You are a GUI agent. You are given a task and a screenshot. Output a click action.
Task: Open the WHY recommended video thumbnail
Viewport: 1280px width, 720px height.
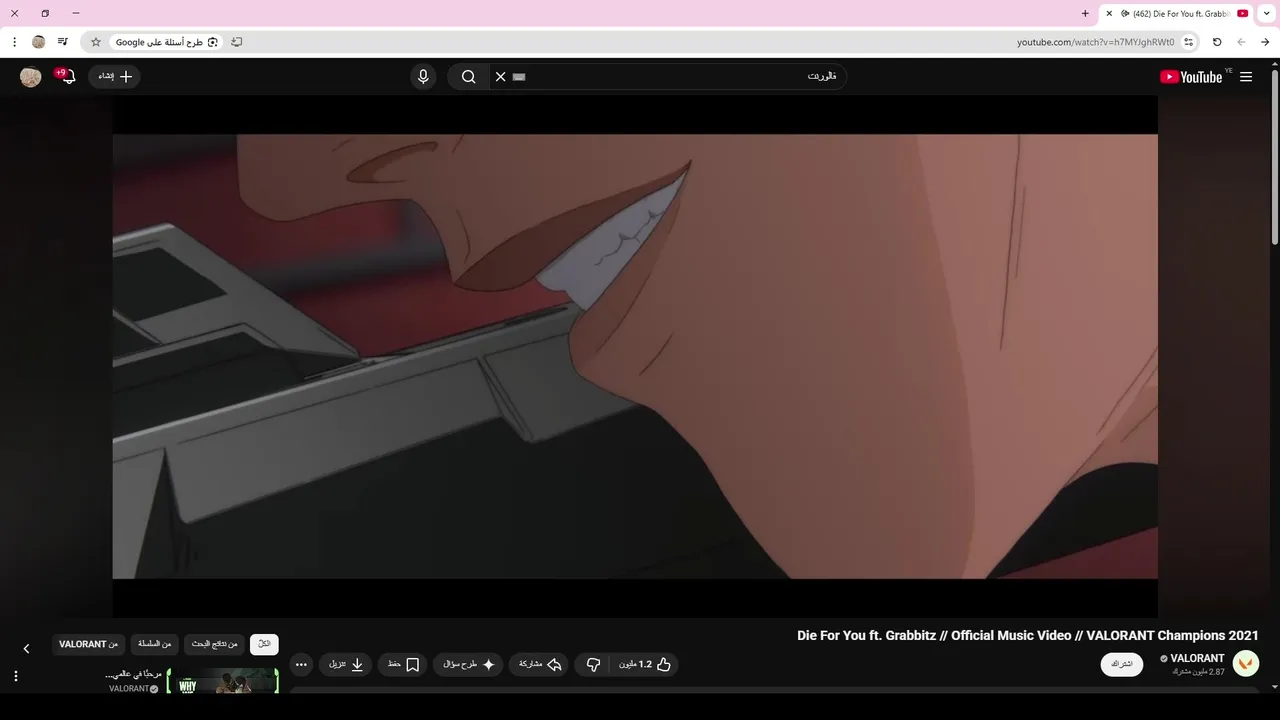point(222,681)
